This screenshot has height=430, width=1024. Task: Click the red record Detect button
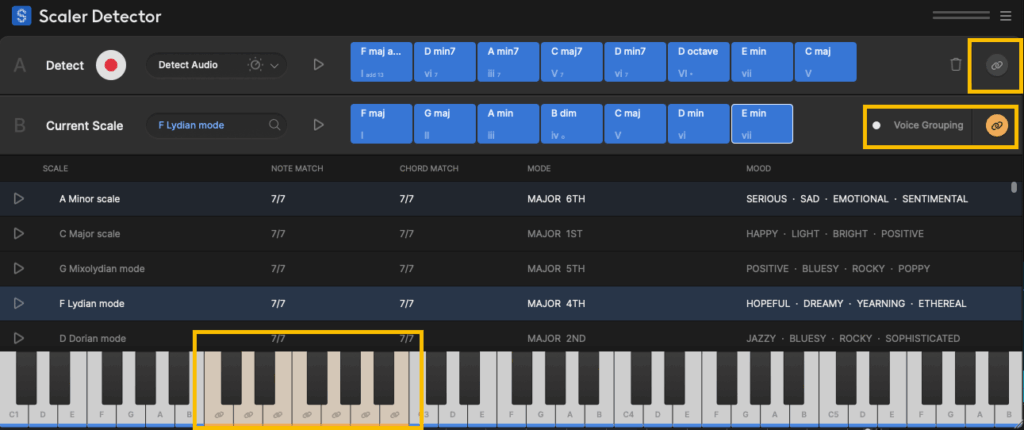point(112,65)
